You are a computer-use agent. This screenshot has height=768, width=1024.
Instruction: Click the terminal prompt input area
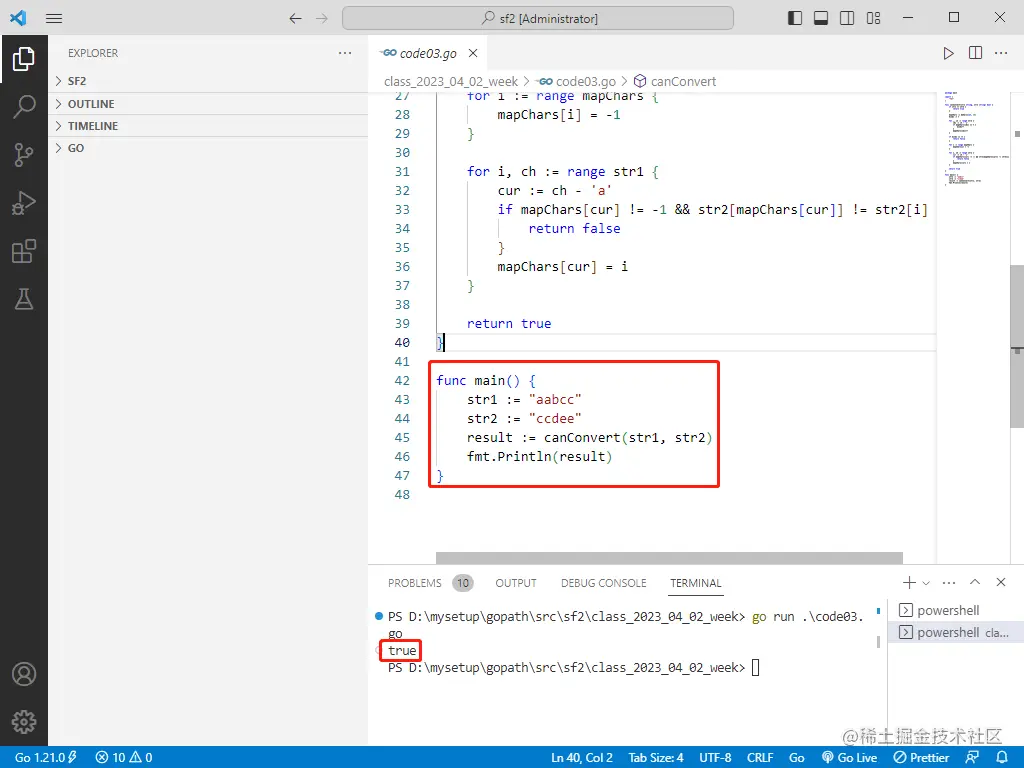point(756,667)
